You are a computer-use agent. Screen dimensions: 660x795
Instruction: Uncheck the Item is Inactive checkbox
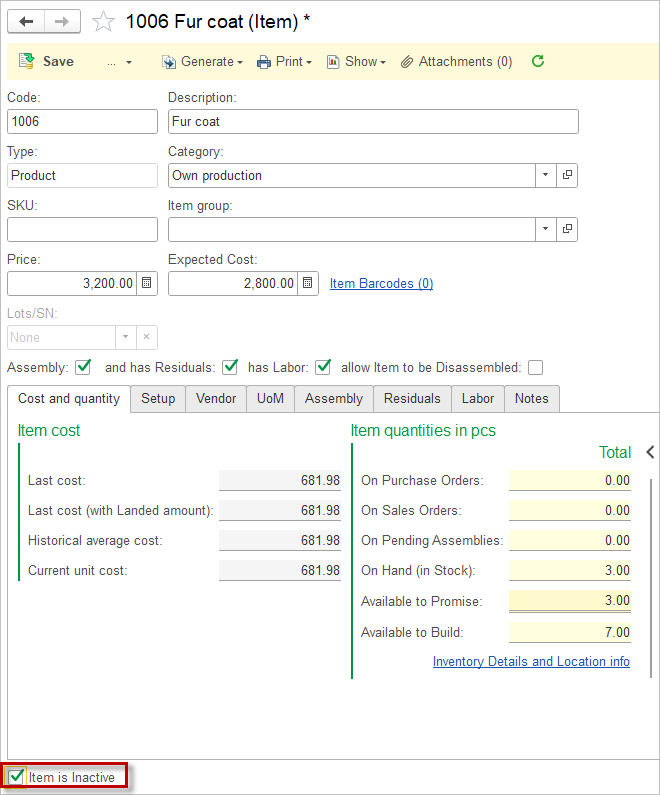[x=16, y=777]
